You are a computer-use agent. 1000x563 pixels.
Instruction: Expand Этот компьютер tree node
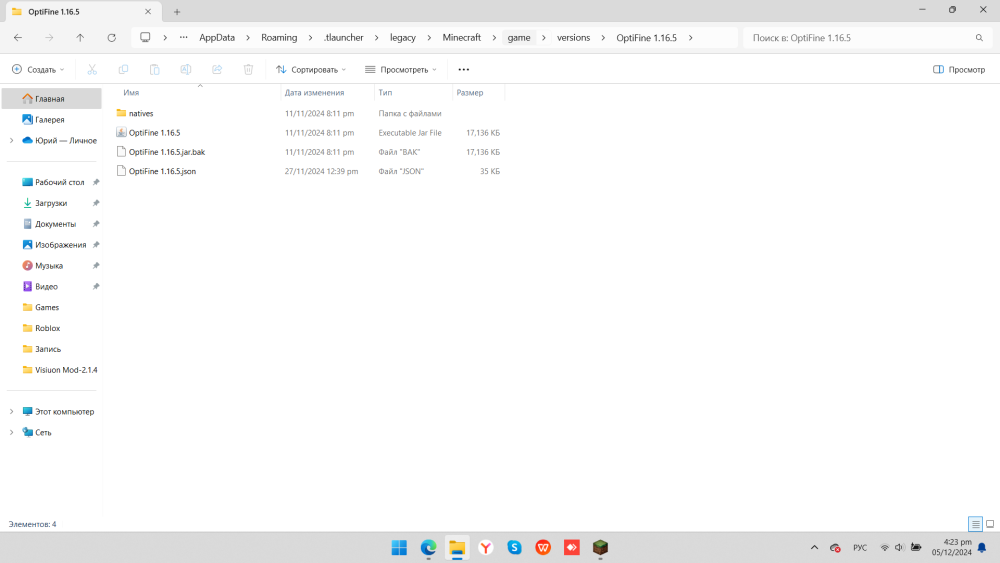click(x=11, y=412)
